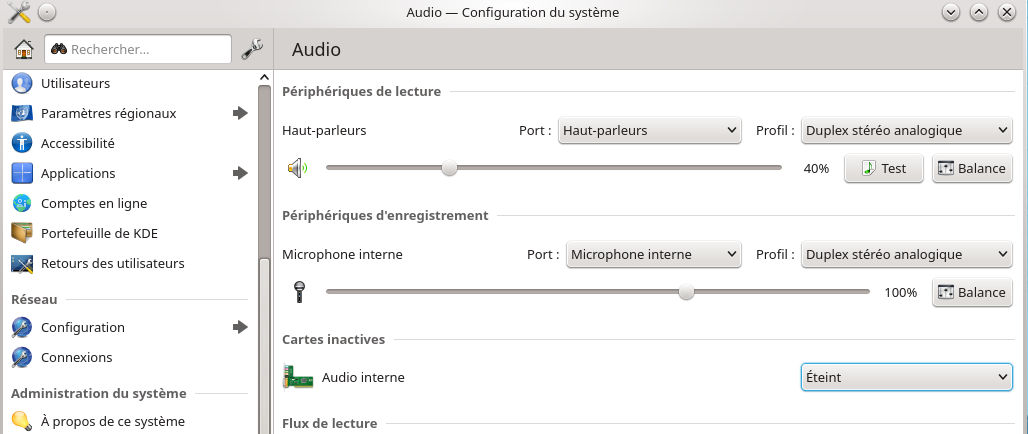Open Balance for the speakers
The image size is (1028, 434).
[972, 168]
